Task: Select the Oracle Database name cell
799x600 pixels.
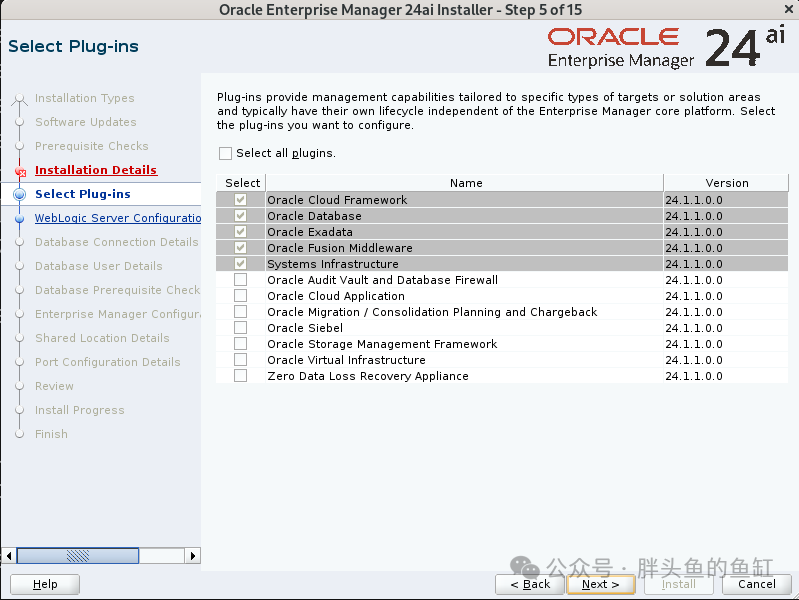Action: tap(465, 216)
